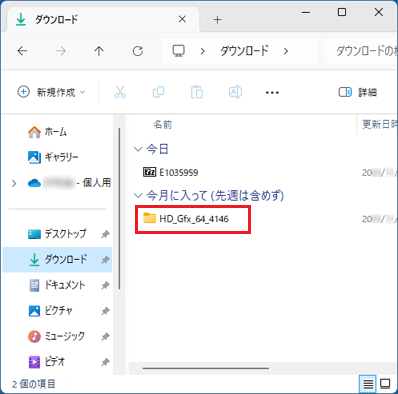Click the PC monitor icon in address bar
This screenshot has height=394, width=398.
click(x=178, y=51)
